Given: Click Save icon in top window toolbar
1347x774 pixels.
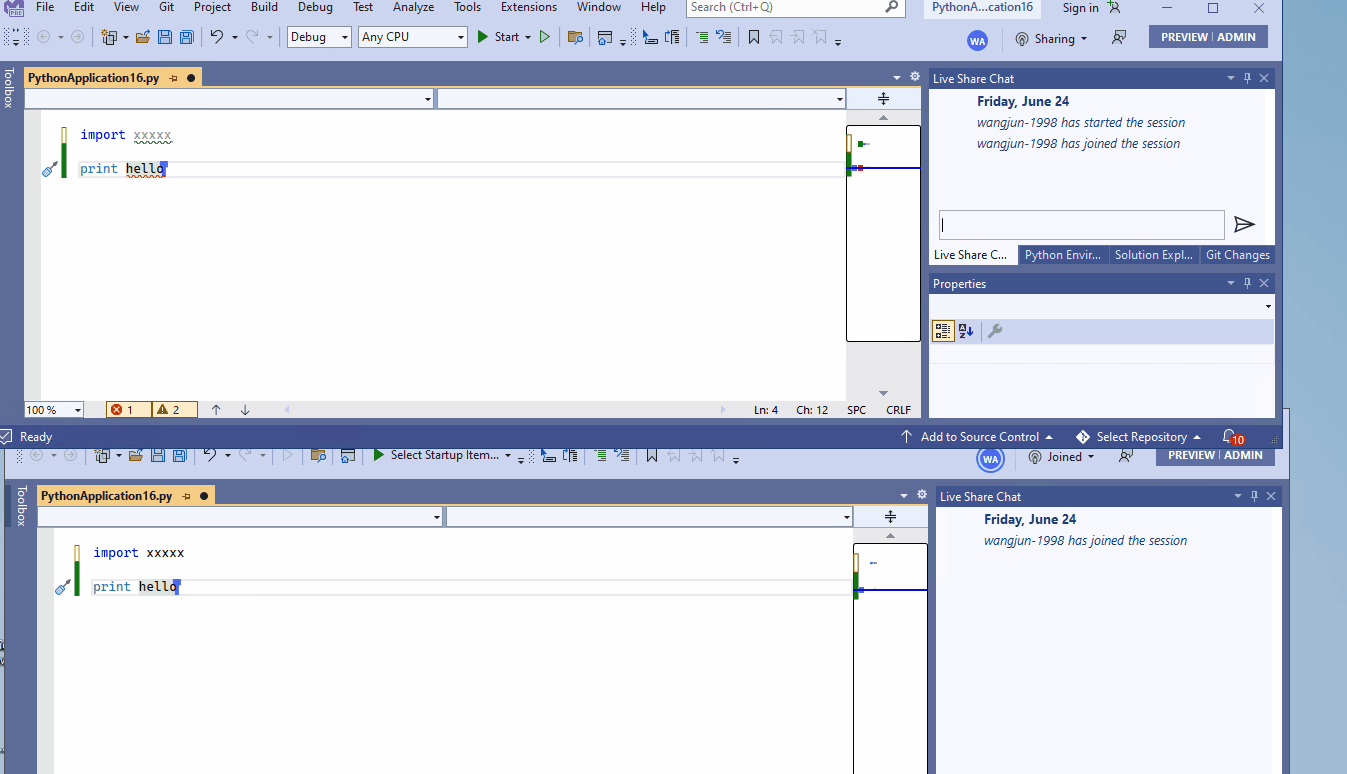Looking at the screenshot, I should (164, 37).
